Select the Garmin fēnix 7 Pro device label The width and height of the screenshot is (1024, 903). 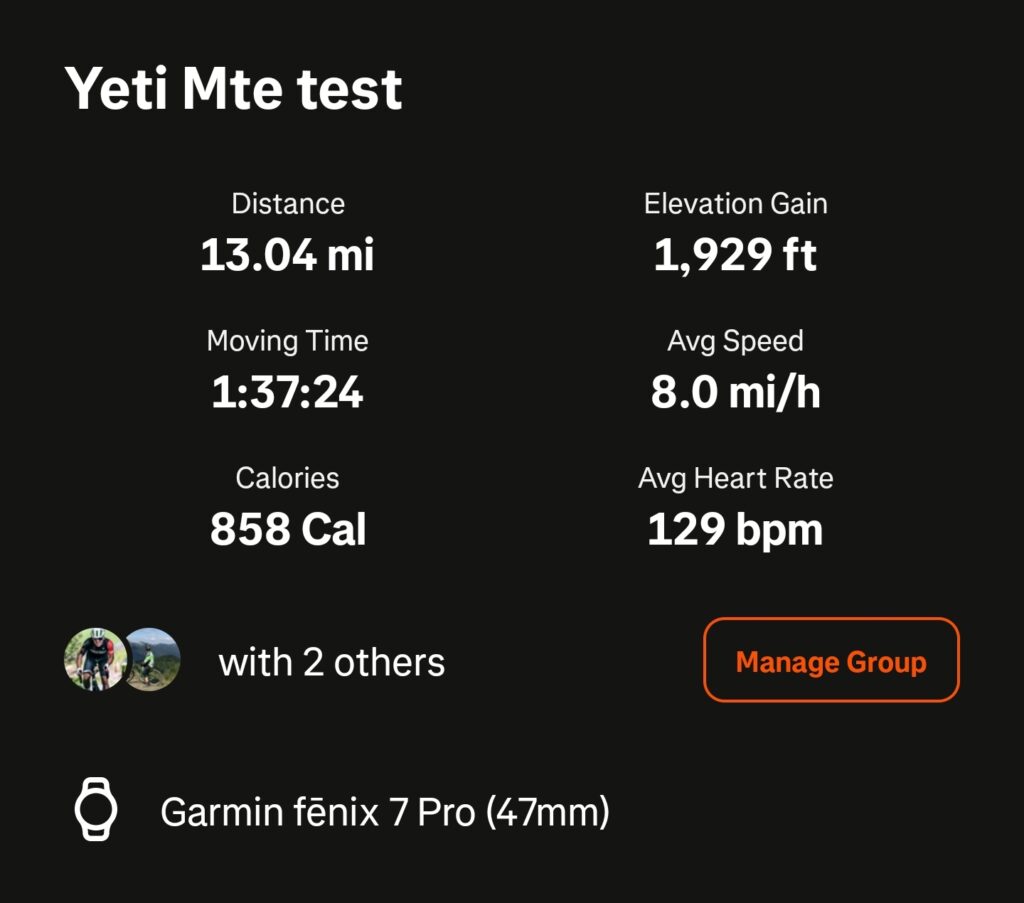click(385, 812)
